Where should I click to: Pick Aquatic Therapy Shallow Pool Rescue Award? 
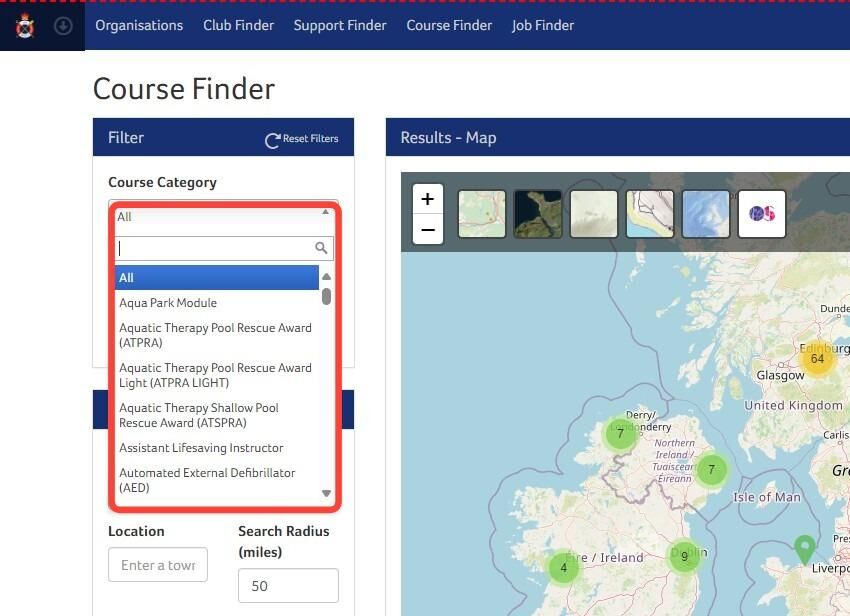(217, 415)
